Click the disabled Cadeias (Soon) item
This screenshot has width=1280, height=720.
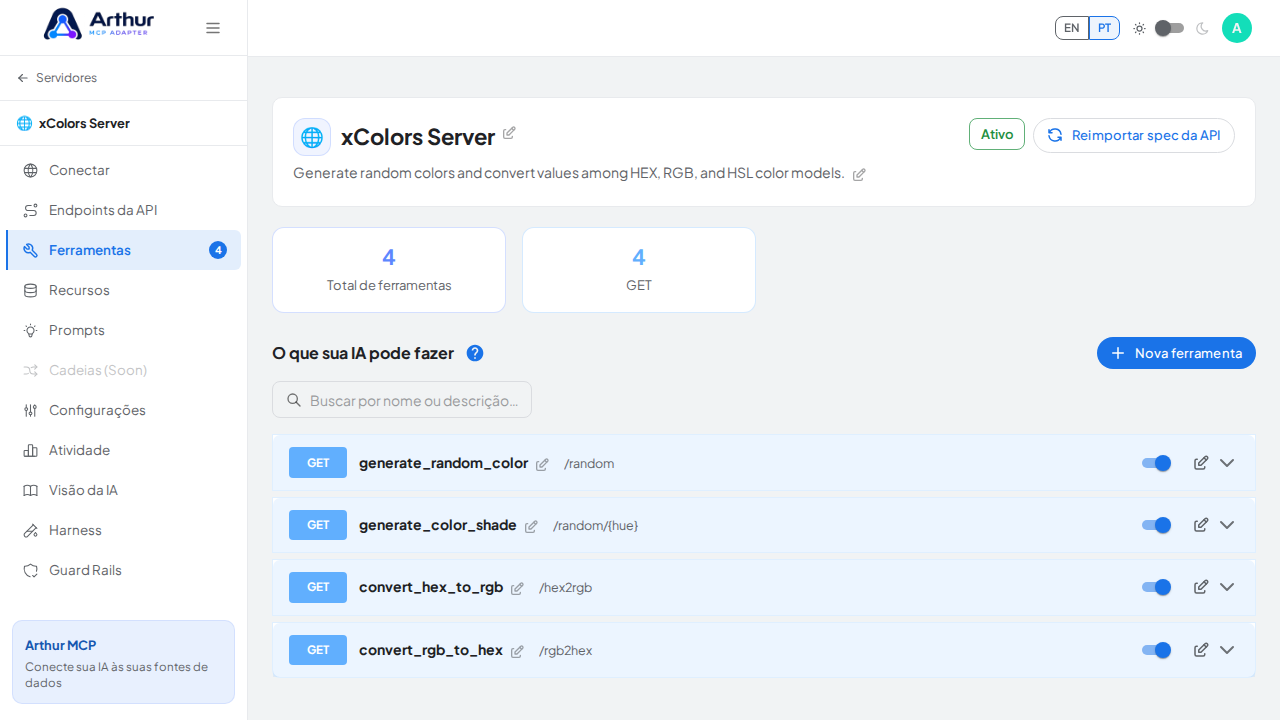point(123,370)
